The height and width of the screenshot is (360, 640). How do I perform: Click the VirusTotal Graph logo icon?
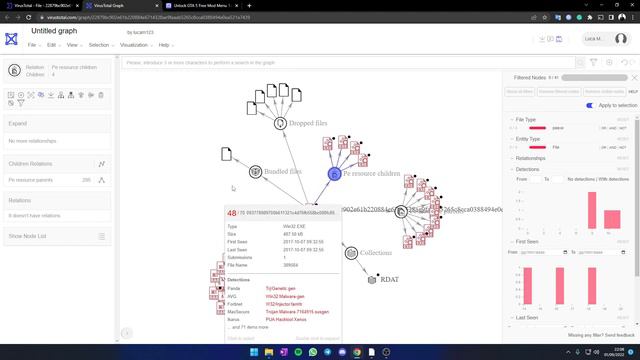(11, 39)
